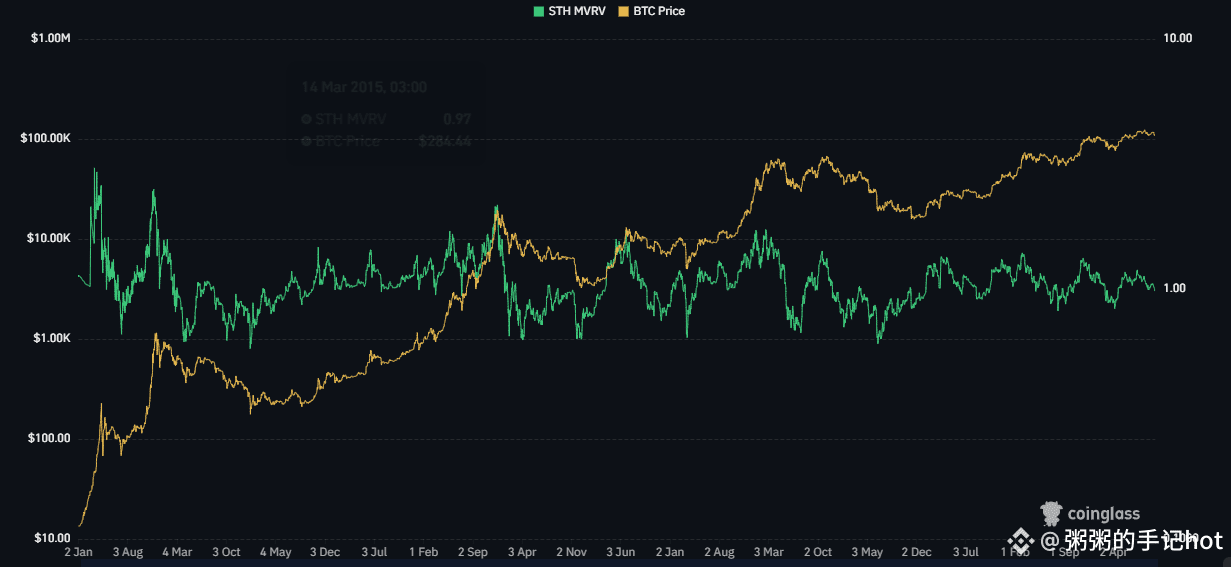Screen dimensions: 1231x567
Task: Click the Binance diamond watermark icon
Action: click(x=1019, y=541)
